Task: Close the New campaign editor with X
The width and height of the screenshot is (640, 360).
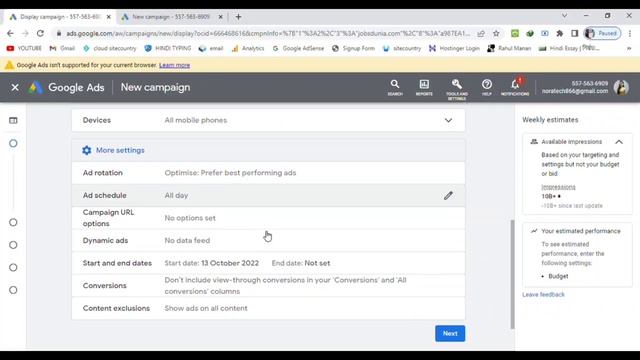Action: [x=15, y=87]
